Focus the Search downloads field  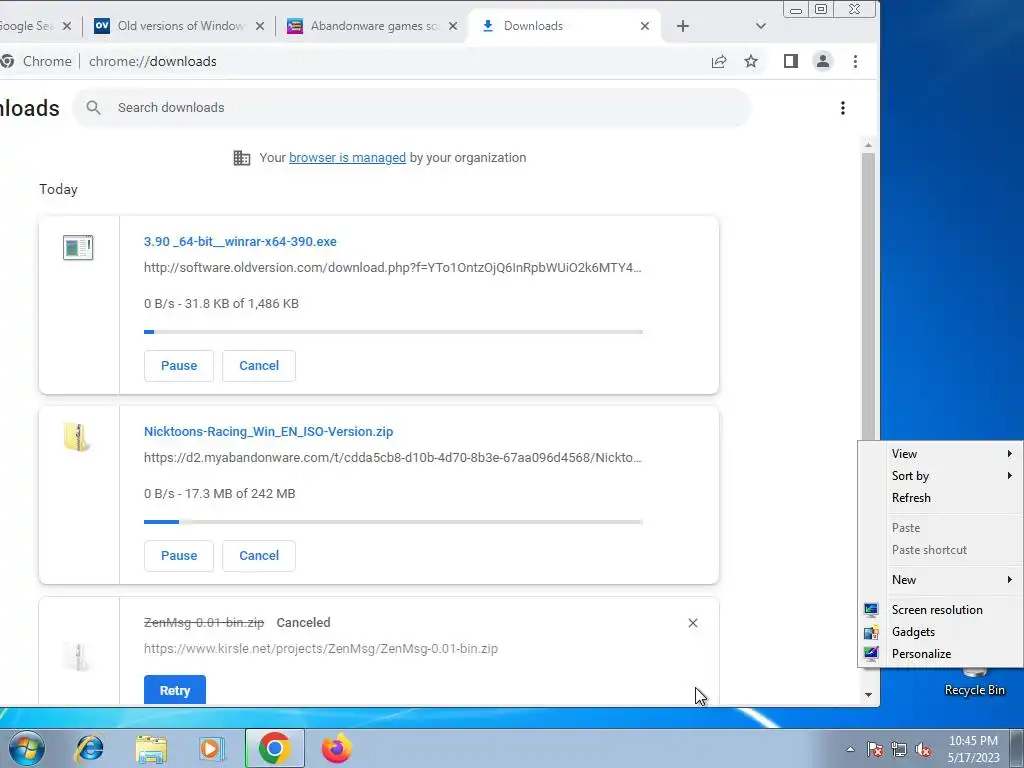tap(412, 108)
